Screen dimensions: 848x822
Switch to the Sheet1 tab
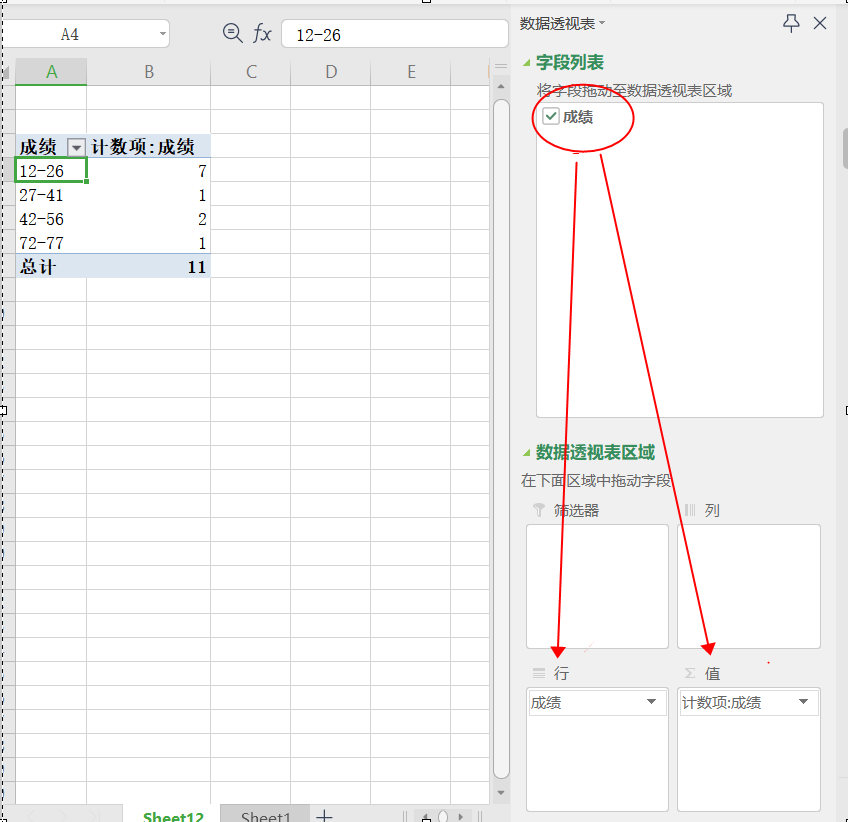tap(266, 816)
